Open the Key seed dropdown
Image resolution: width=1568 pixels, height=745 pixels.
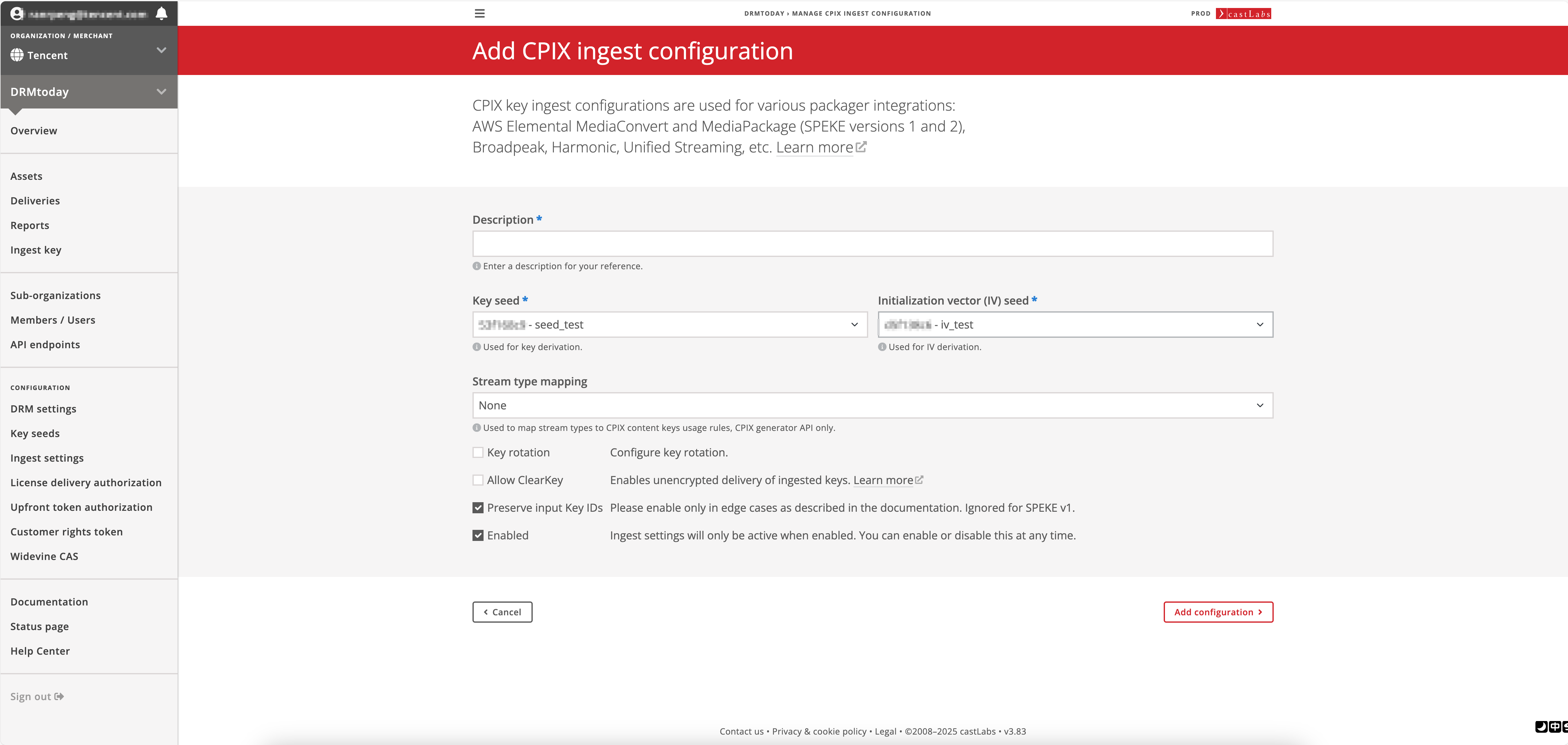tap(670, 325)
